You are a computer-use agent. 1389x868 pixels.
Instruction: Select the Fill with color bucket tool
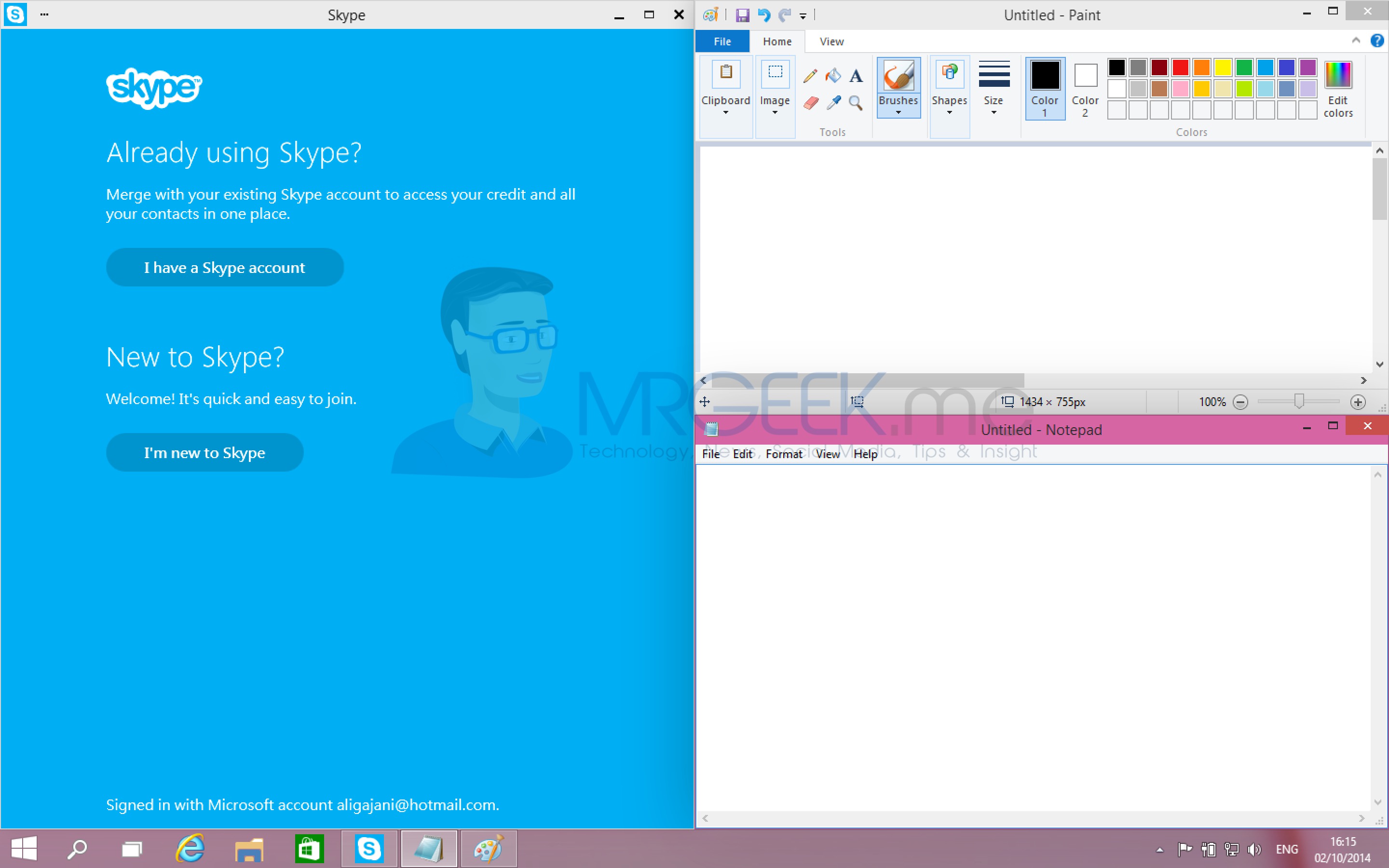point(833,75)
